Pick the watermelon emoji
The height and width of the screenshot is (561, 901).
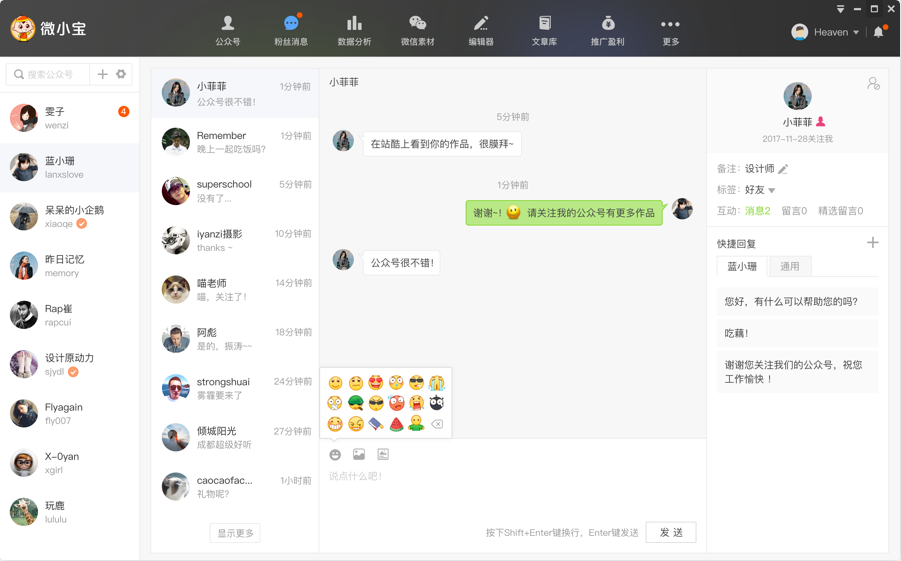point(396,424)
